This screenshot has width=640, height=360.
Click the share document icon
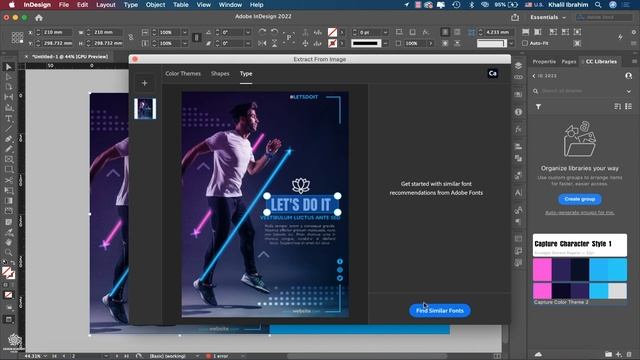(x=515, y=17)
